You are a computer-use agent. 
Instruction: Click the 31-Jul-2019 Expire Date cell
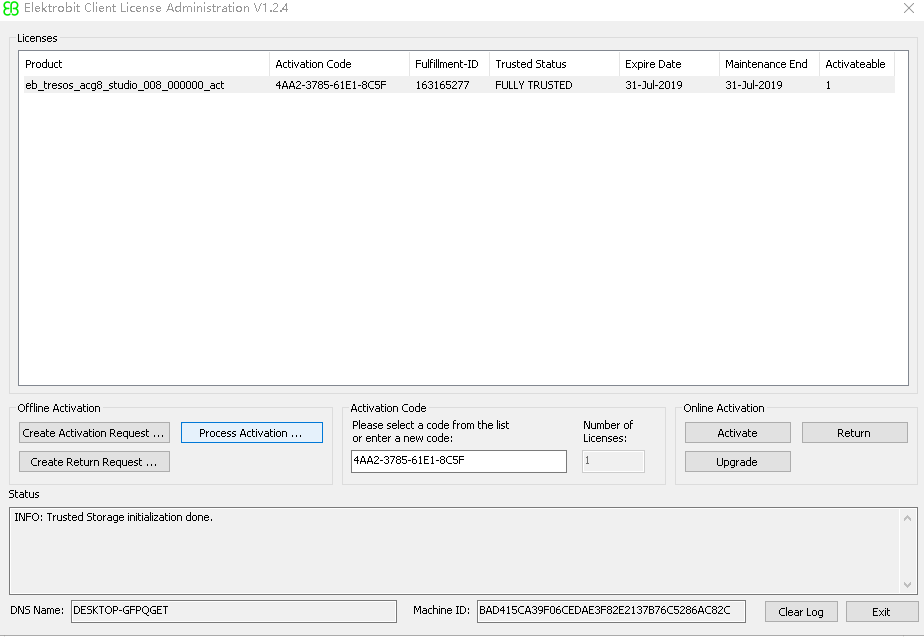pos(654,85)
